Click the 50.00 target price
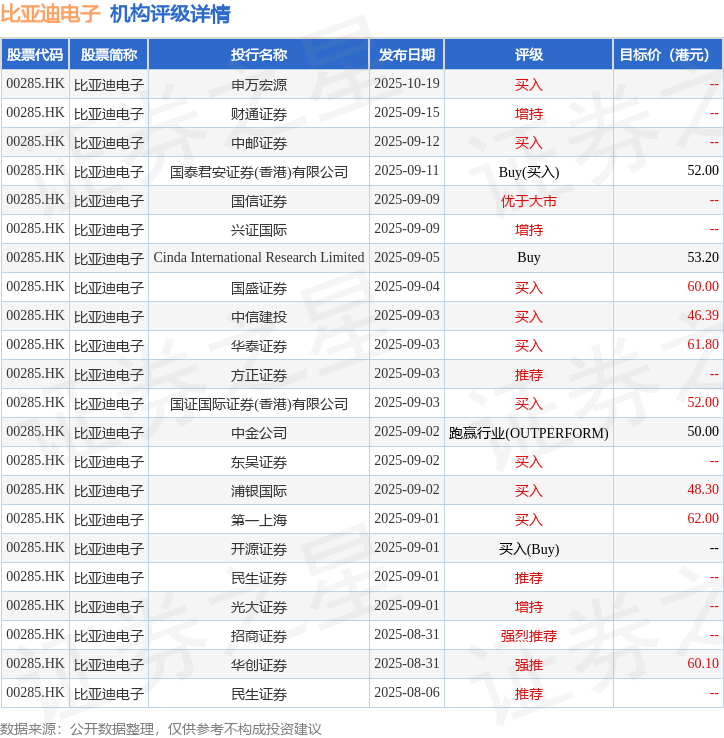This screenshot has width=724, height=738. pyautogui.click(x=703, y=432)
